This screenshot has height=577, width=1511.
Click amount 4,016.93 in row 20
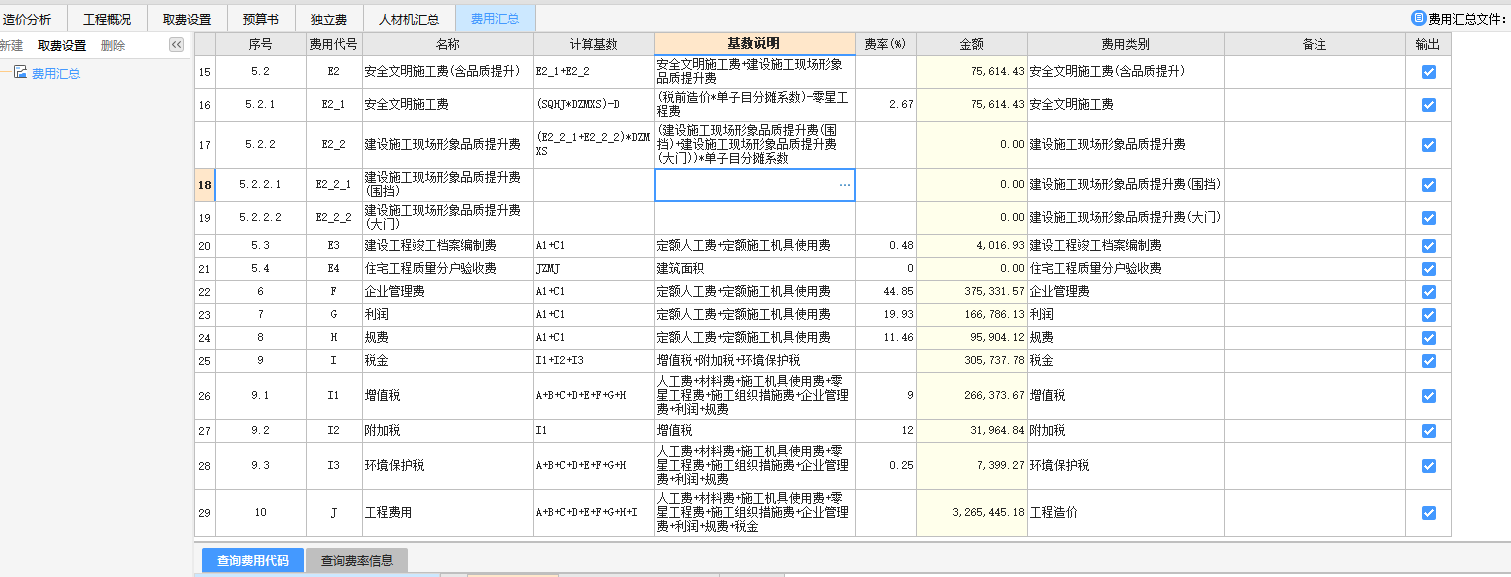tap(971, 245)
